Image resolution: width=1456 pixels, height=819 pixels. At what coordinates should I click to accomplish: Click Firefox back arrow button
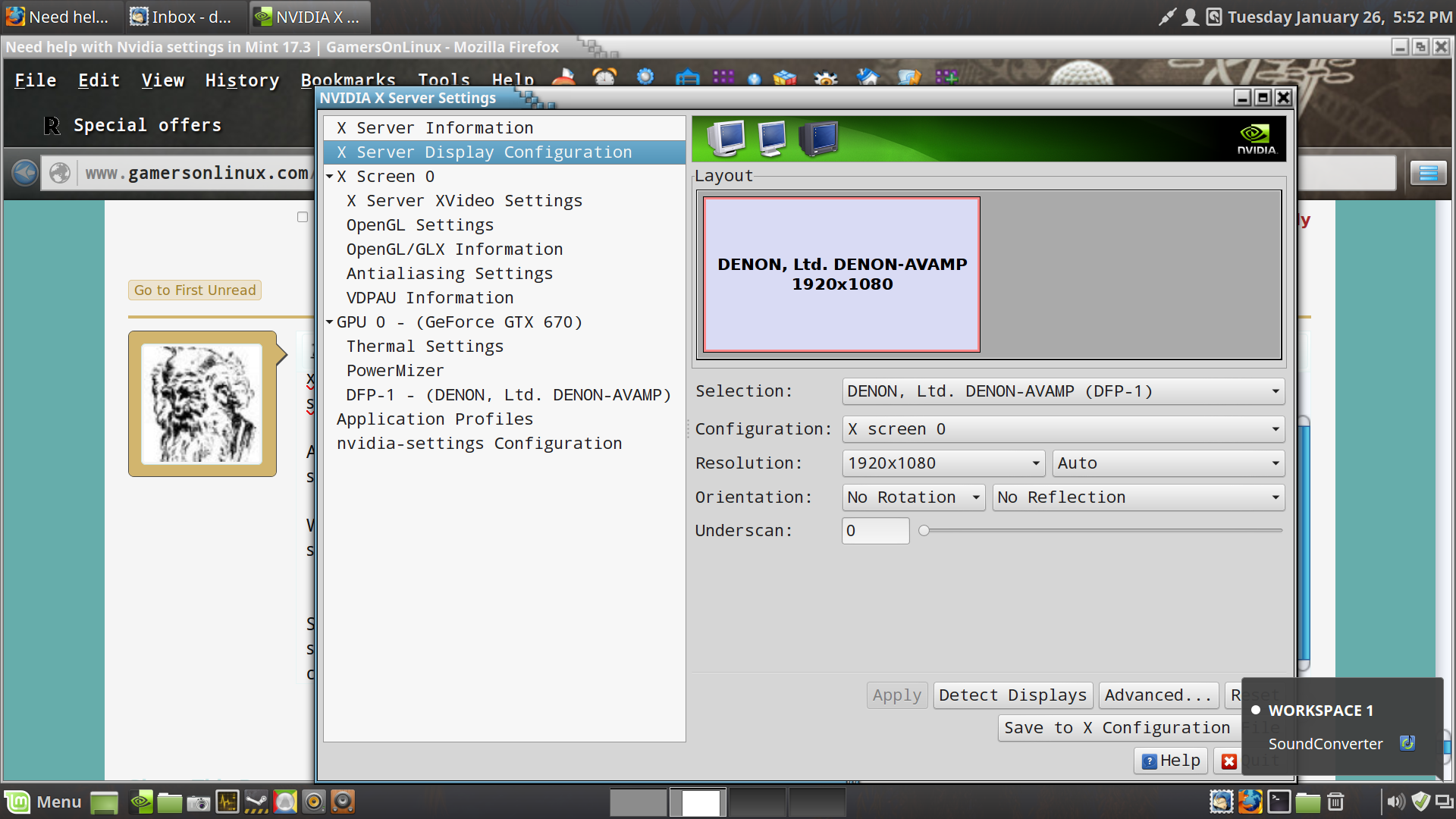click(x=25, y=173)
